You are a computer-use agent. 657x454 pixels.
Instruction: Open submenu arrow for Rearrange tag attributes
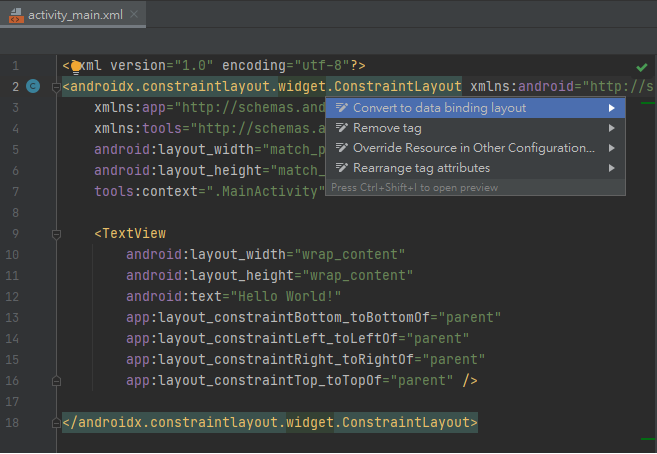coord(611,168)
